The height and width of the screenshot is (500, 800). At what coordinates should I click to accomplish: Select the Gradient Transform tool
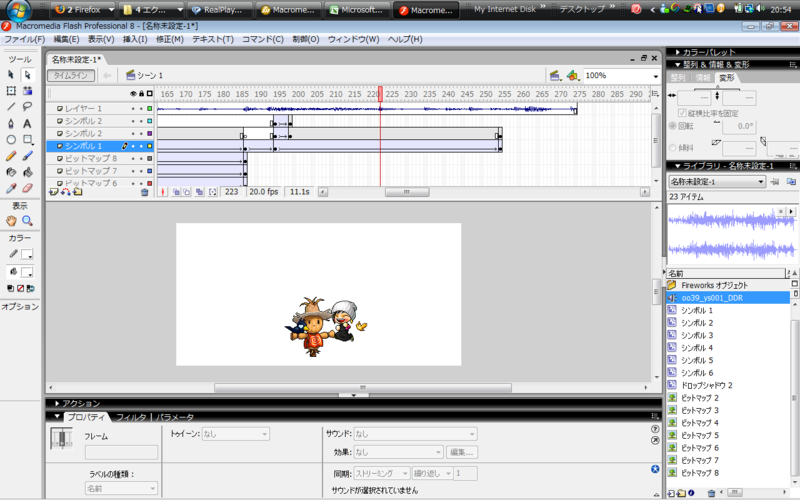click(28, 91)
